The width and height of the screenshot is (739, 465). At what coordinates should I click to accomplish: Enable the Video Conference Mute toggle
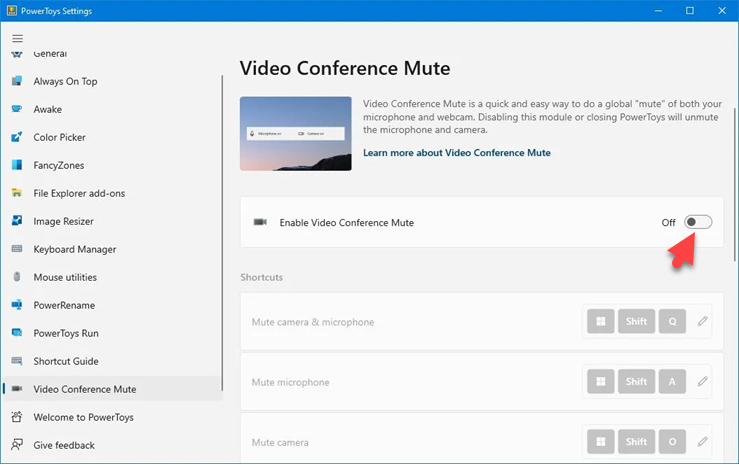(698, 222)
